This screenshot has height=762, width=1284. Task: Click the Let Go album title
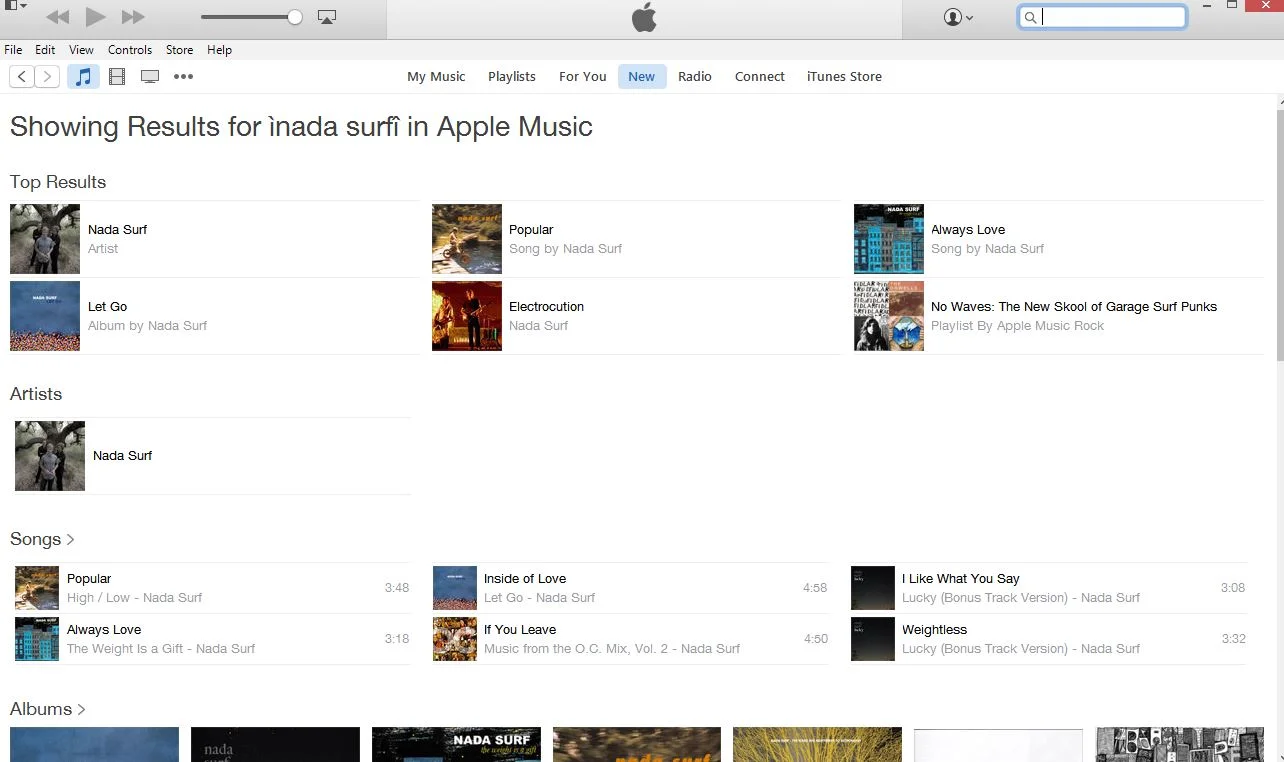(107, 307)
